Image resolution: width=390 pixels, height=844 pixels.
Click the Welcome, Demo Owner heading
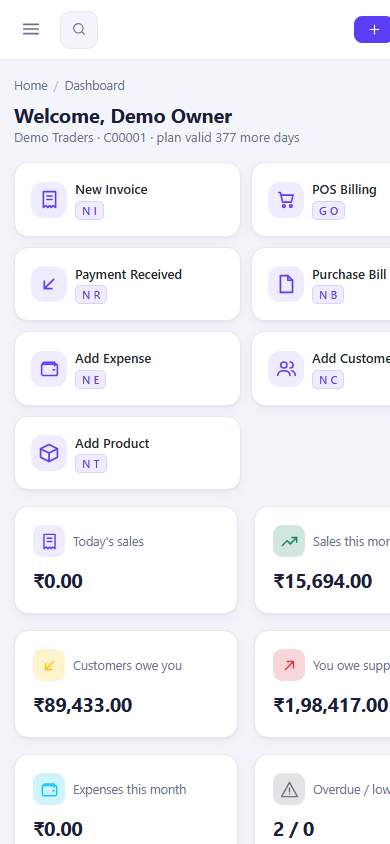[123, 116]
